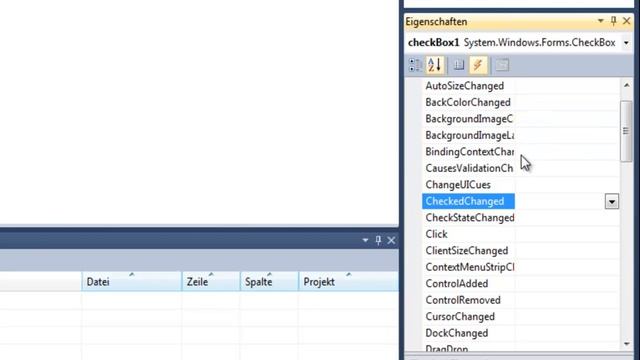Viewport: 640px width, 360px height.
Task: Sort error list by Projekt column
Action: [349, 281]
